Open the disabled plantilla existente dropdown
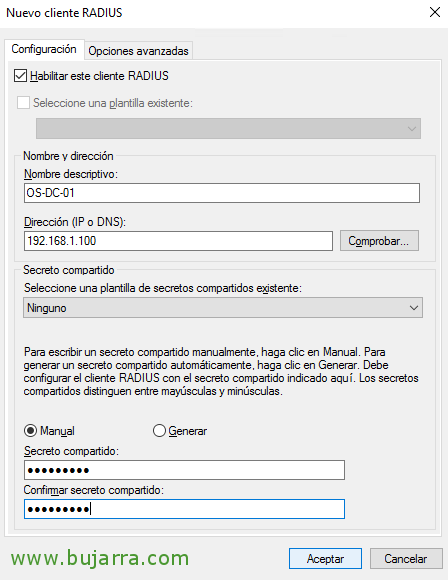The width and height of the screenshot is (448, 580). (228, 129)
